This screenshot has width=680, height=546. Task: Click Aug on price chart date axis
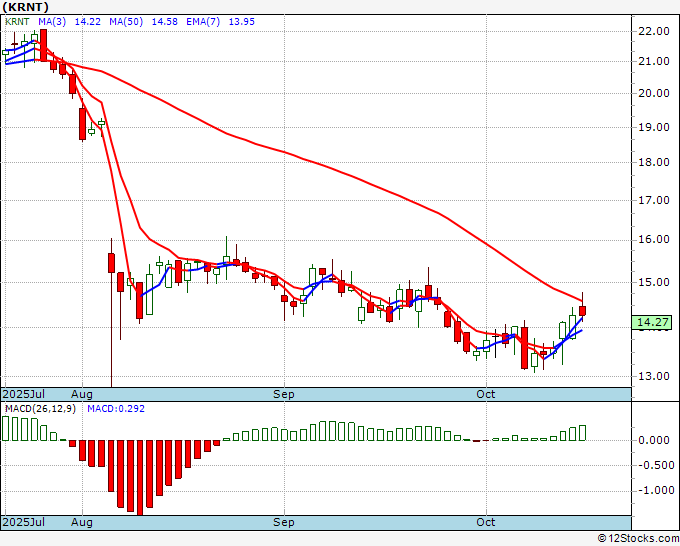(82, 394)
